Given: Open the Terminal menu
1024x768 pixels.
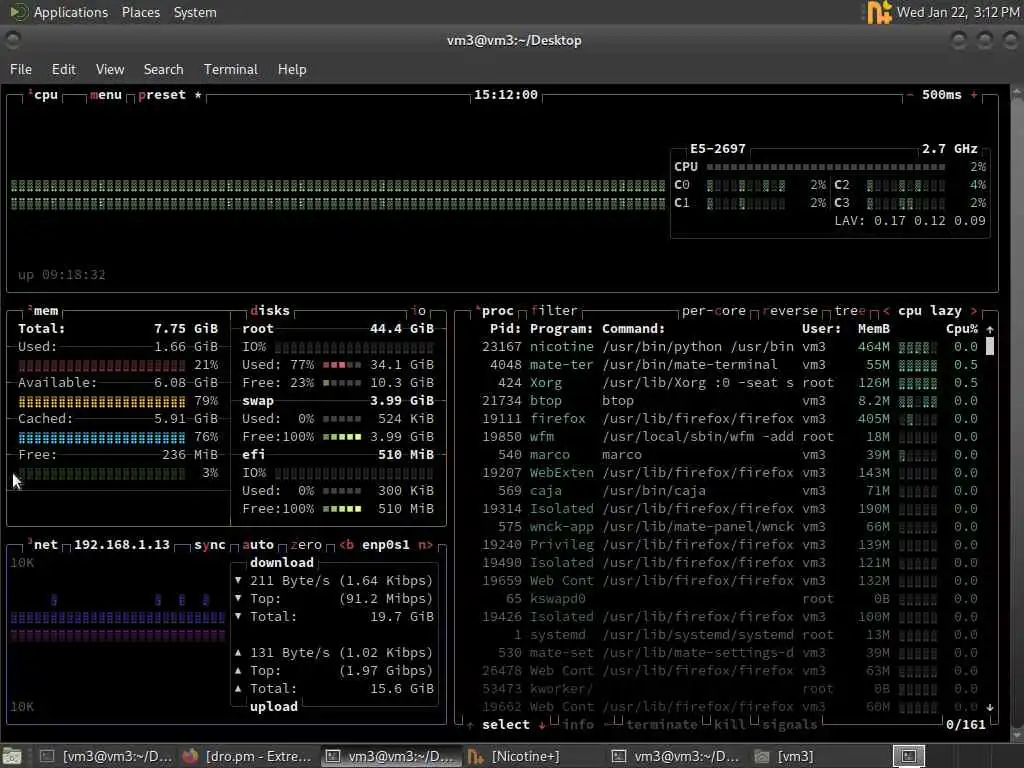Looking at the screenshot, I should tap(231, 69).
